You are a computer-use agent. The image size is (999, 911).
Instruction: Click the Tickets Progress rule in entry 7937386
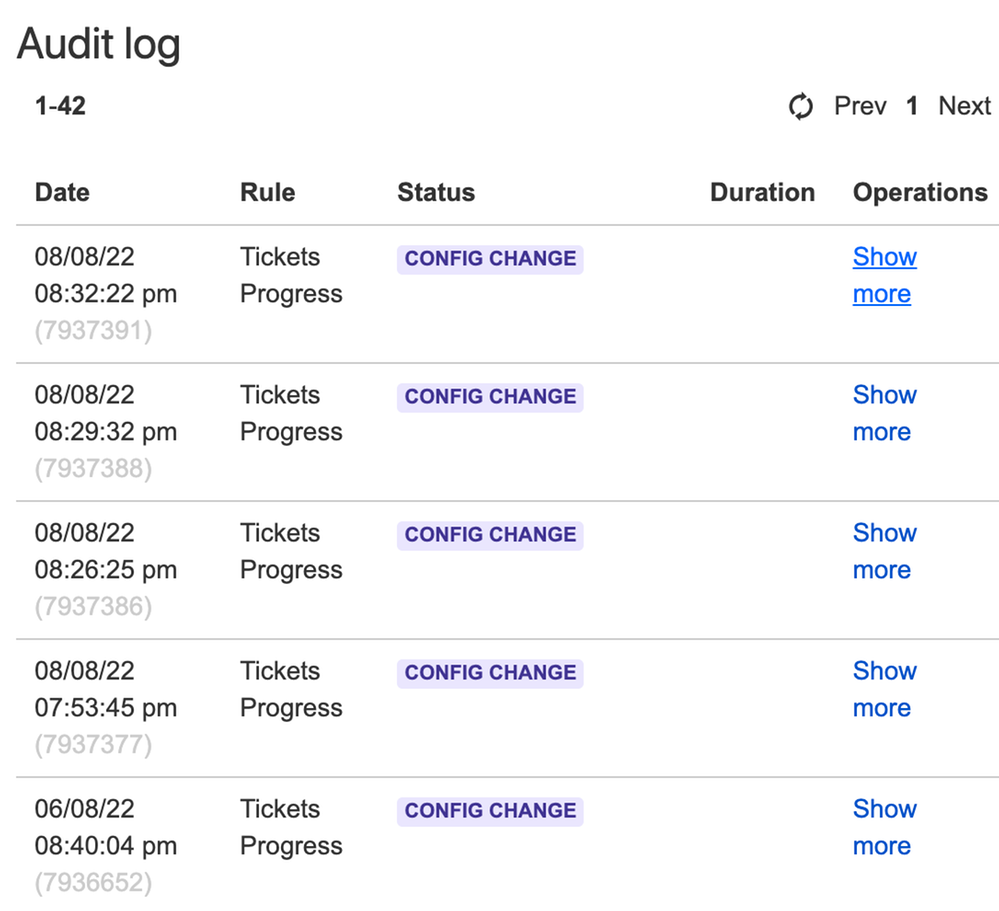(x=290, y=551)
